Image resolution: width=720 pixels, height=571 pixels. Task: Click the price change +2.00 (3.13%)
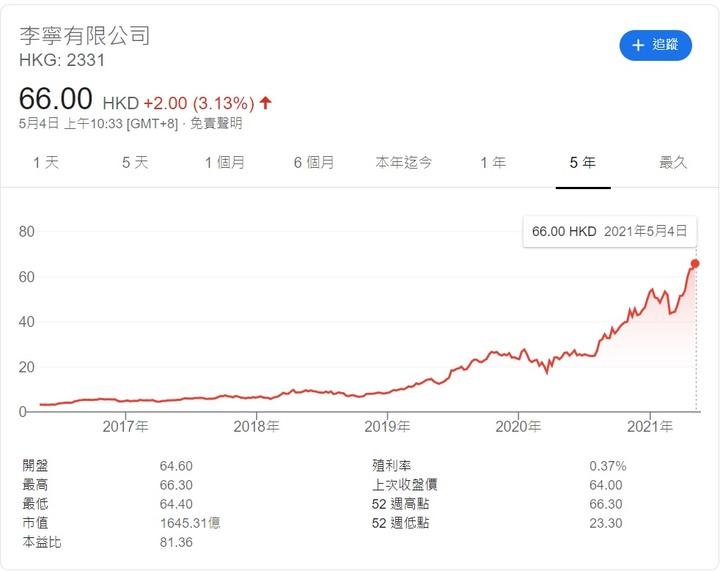click(199, 103)
